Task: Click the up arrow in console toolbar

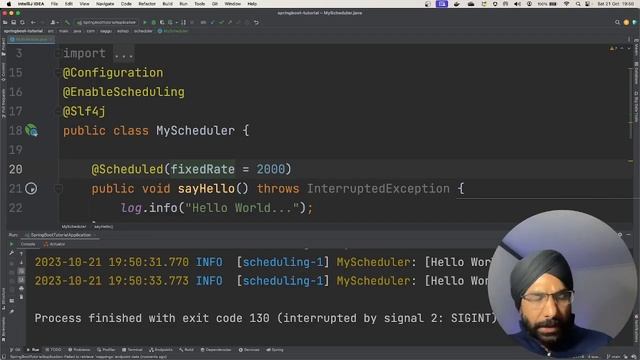Action: [21, 253]
